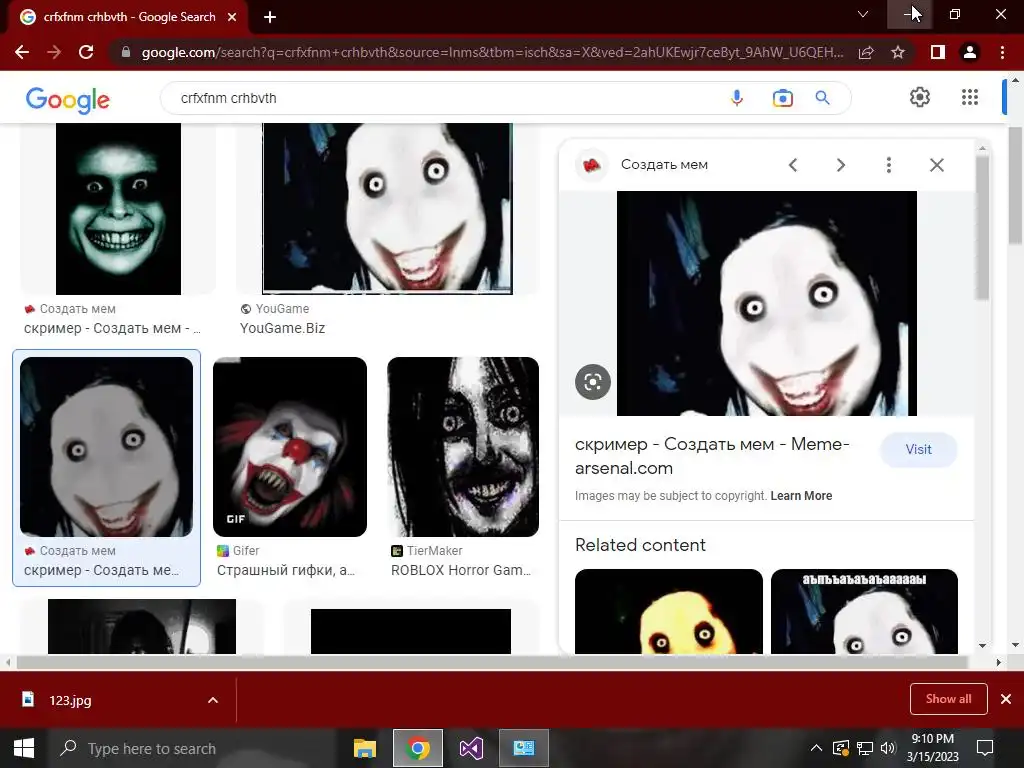Open preview panel more options menu
This screenshot has width=1024, height=768.
coord(888,165)
